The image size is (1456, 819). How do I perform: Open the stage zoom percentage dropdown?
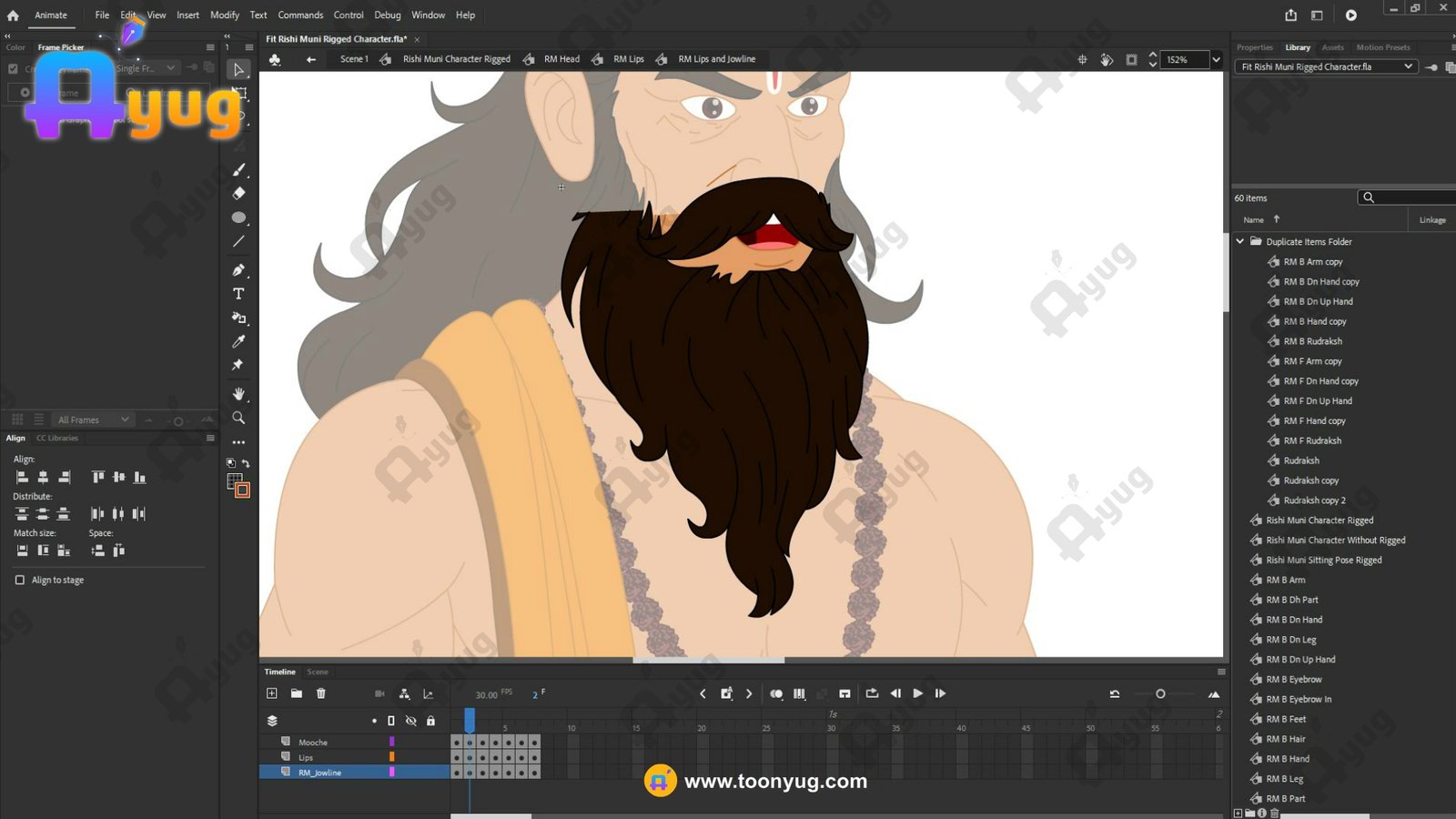pos(1216,60)
